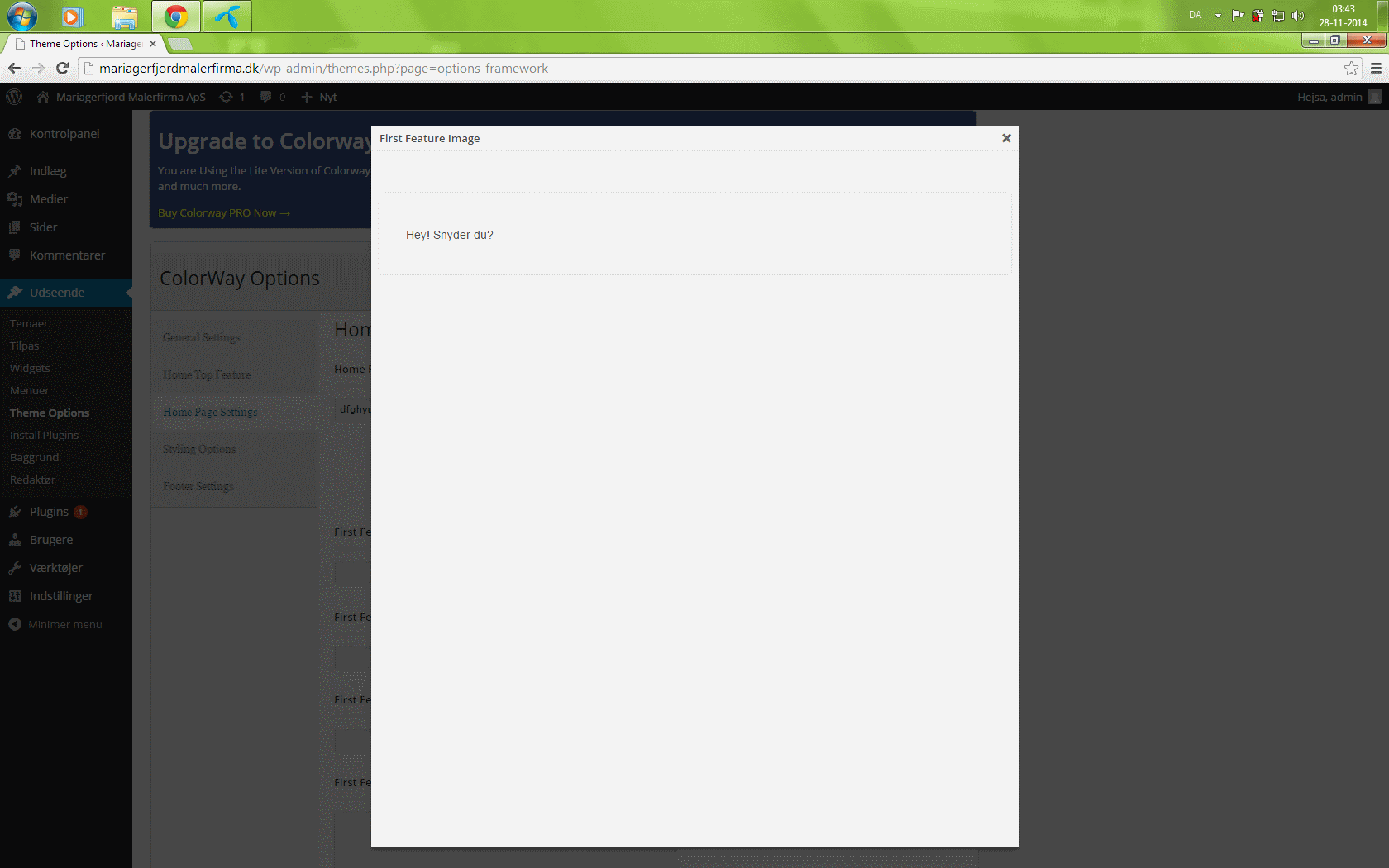Expand the Nyt new content dropdown
Viewport: 1389px width, 868px height.
coord(320,97)
